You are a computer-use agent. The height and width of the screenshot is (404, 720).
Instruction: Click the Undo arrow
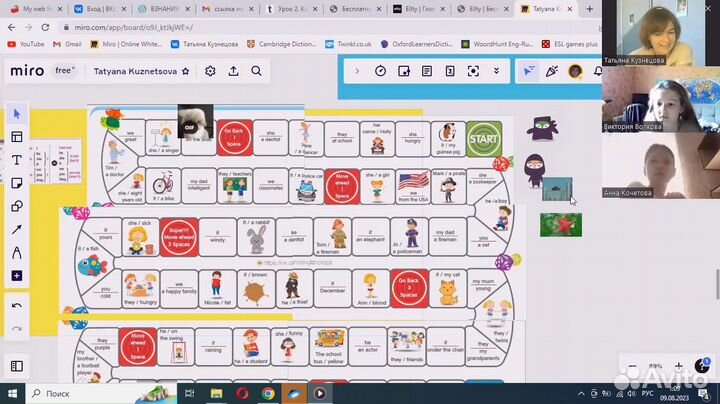[x=17, y=305]
